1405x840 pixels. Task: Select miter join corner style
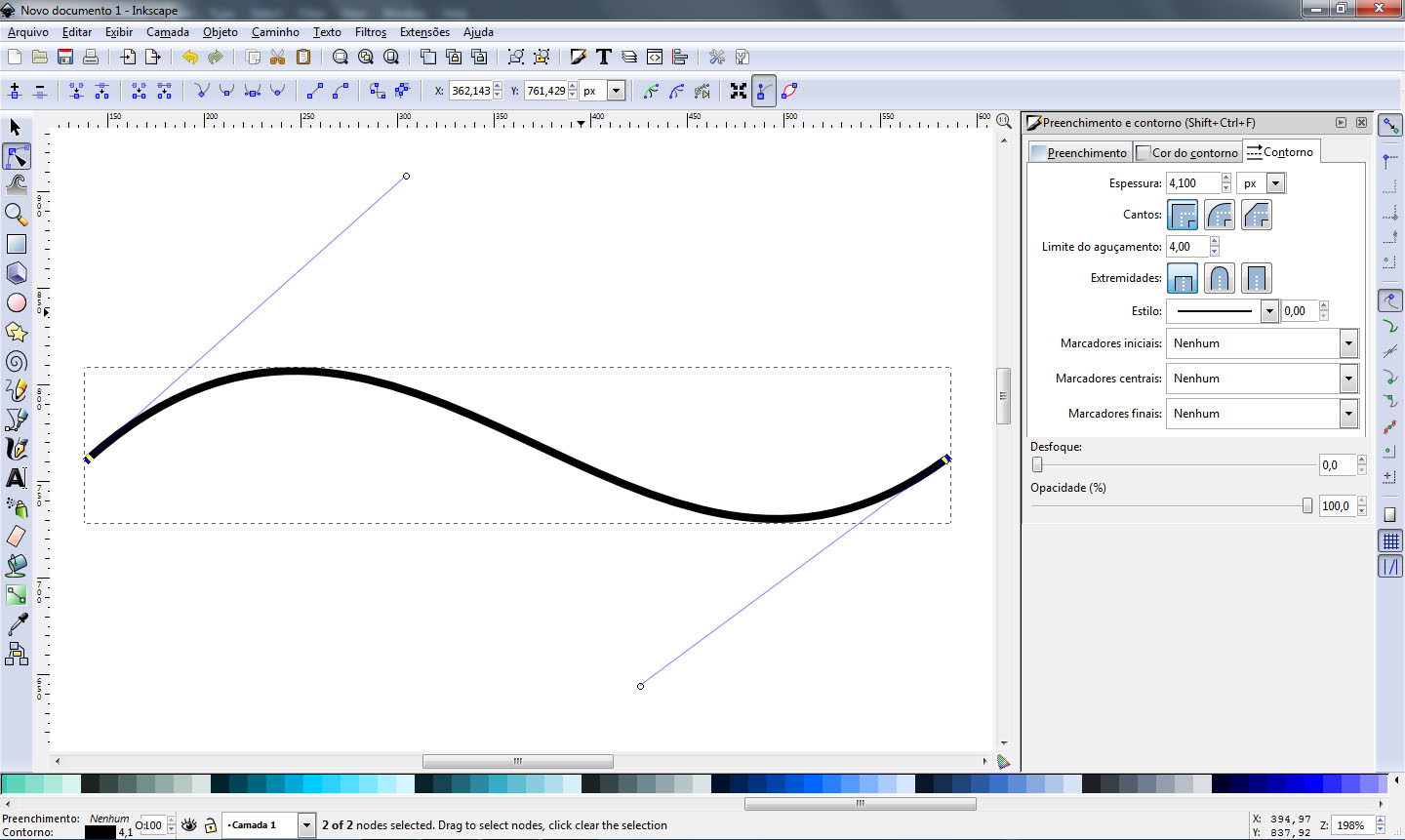[1183, 215]
